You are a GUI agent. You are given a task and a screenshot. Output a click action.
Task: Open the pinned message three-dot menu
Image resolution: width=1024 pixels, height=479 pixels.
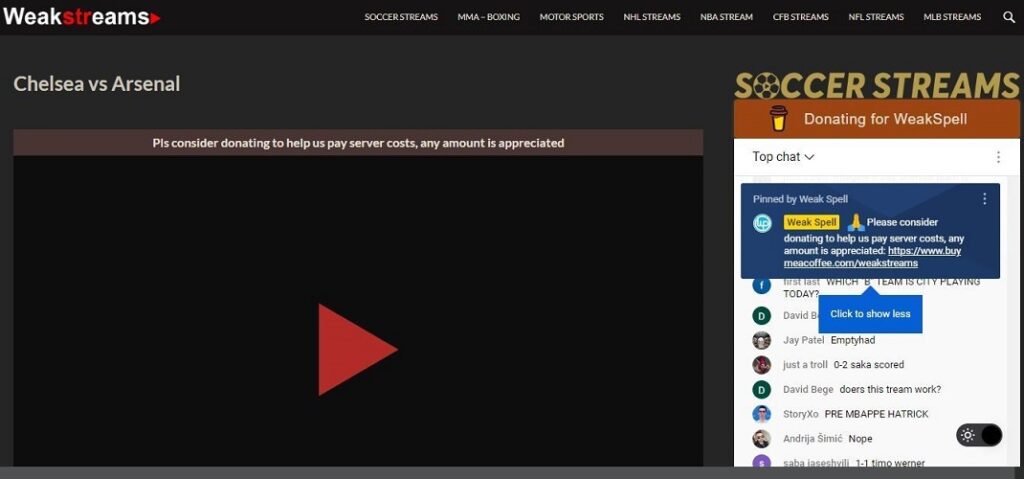984,199
